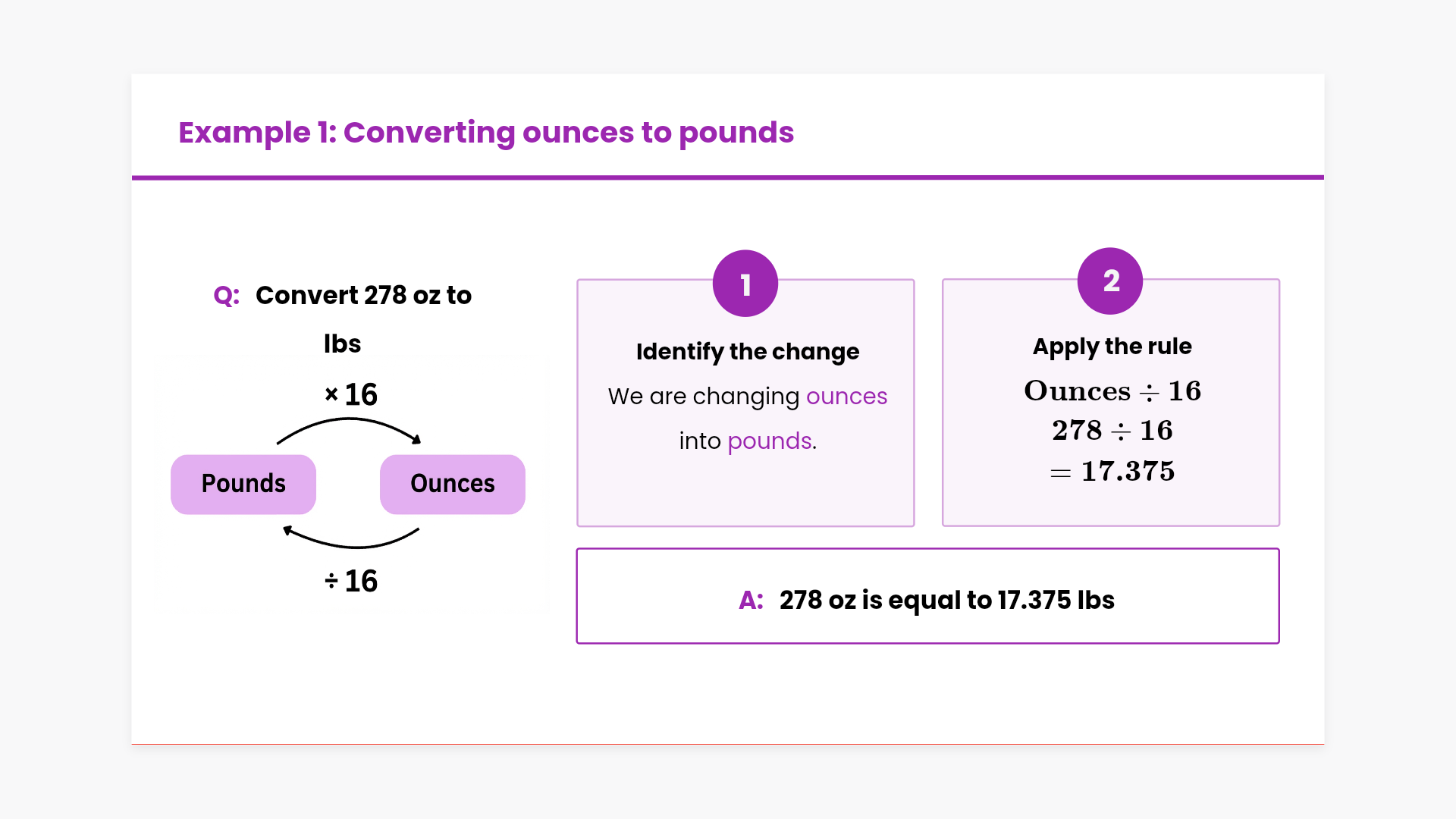Click the purple word "ounces" in step 1
Image resolution: width=1456 pixels, height=819 pixels.
click(846, 397)
